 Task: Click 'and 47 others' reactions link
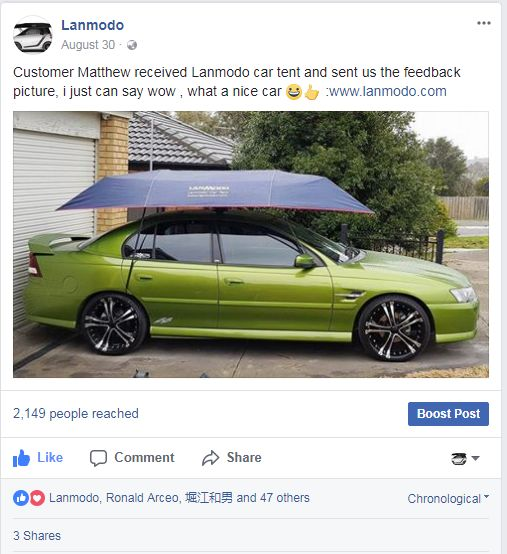[x=273, y=498]
